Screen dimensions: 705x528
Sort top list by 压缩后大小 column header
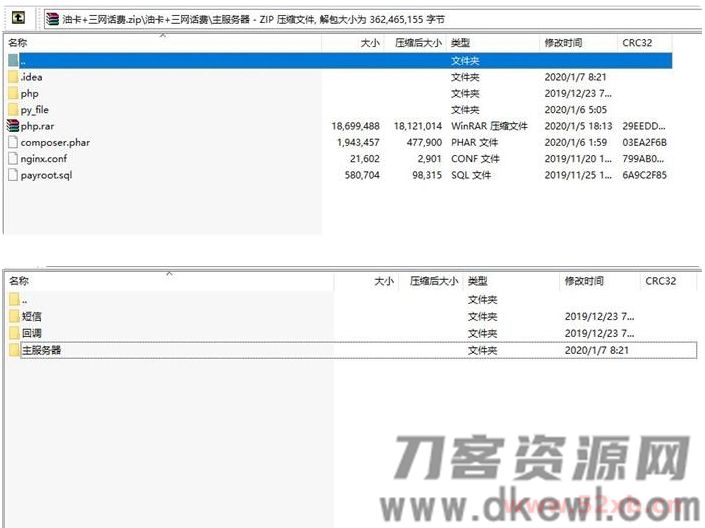coord(418,43)
